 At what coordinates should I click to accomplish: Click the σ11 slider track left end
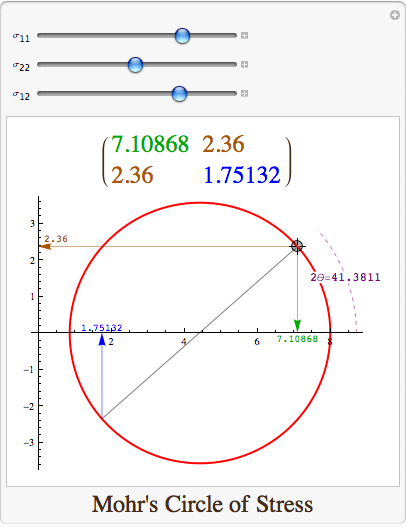click(x=40, y=35)
